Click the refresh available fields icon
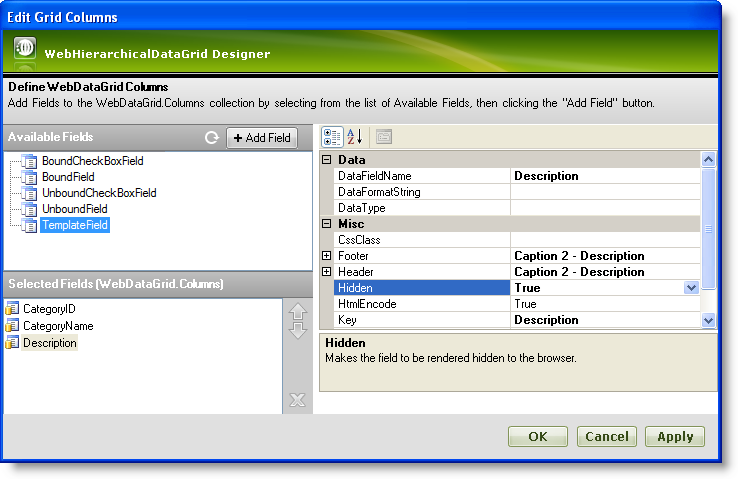The height and width of the screenshot is (484, 742). (211, 138)
